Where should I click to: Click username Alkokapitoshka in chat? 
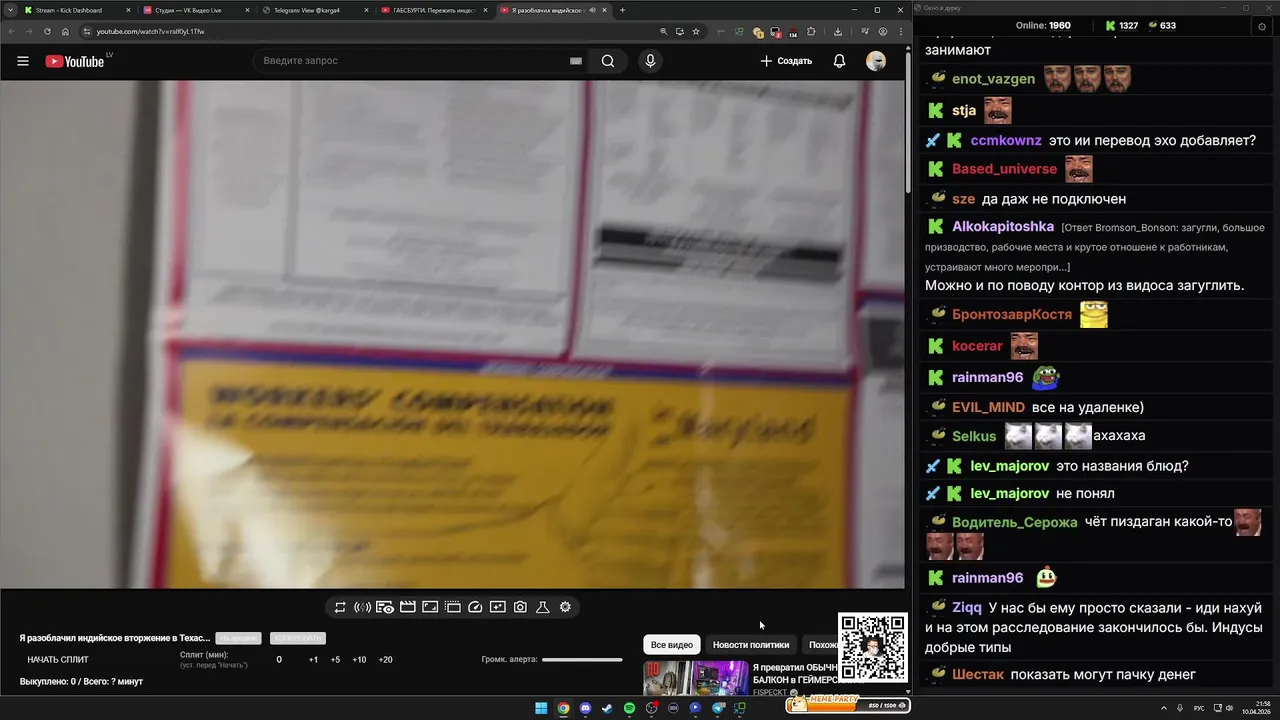pos(1003,227)
